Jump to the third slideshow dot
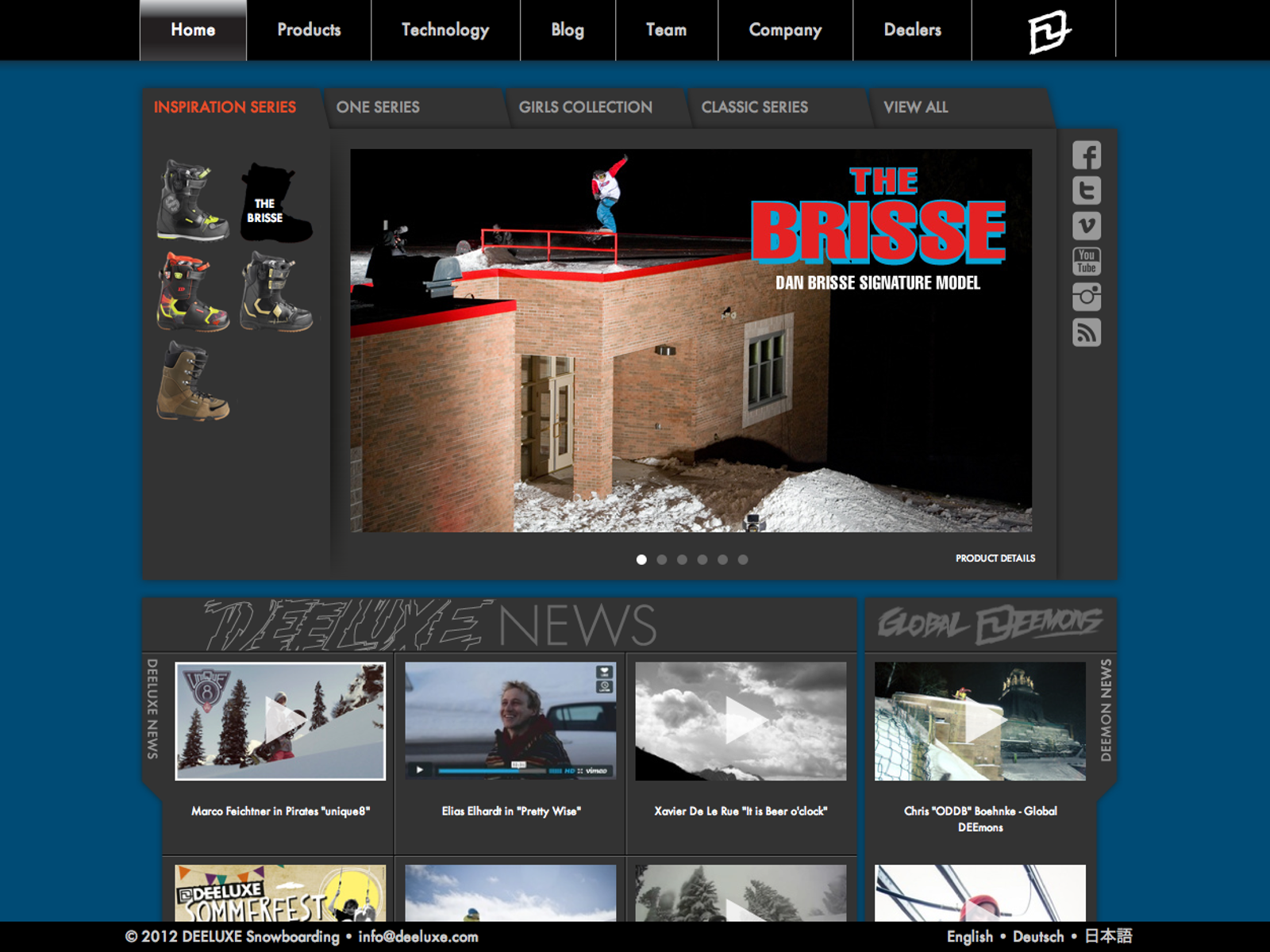 click(682, 559)
